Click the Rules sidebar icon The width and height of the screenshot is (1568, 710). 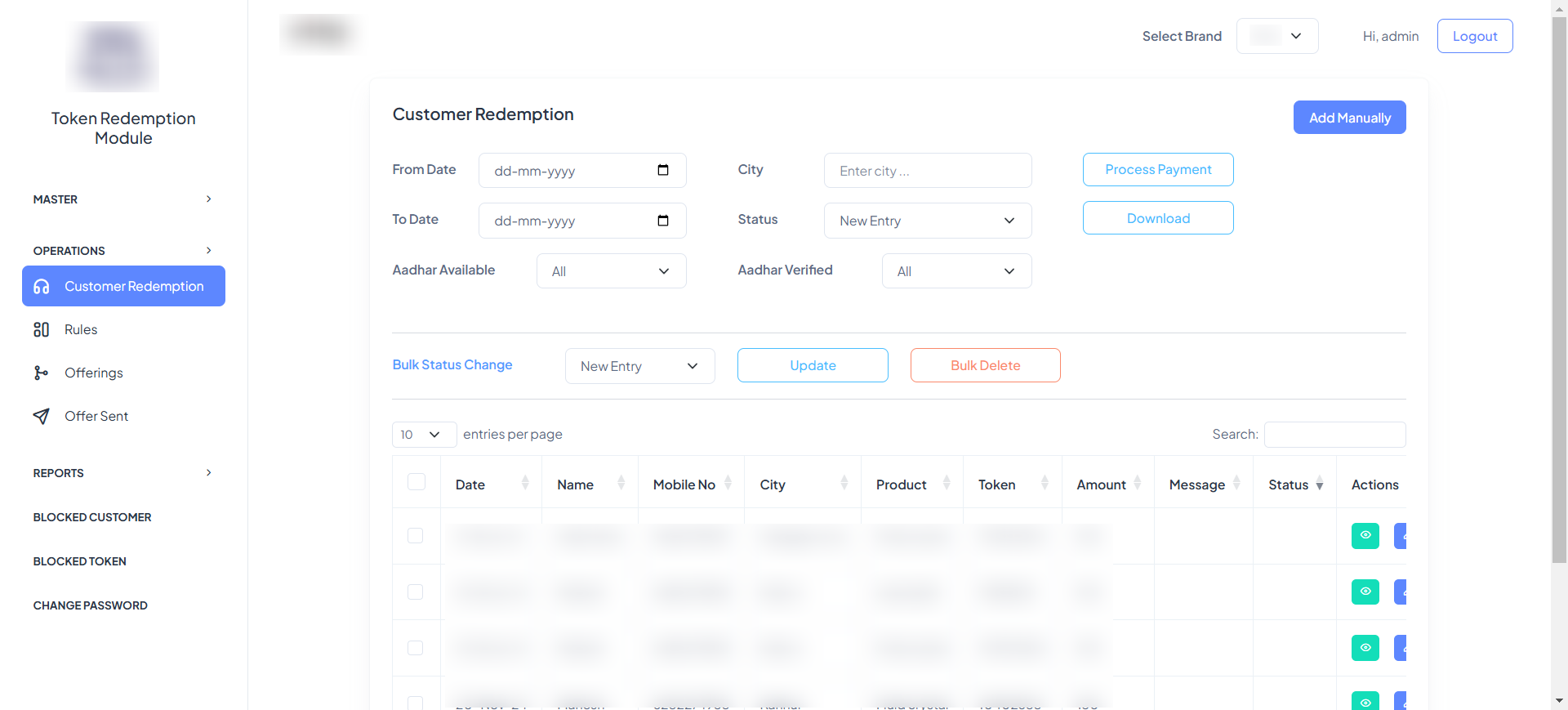(x=42, y=329)
